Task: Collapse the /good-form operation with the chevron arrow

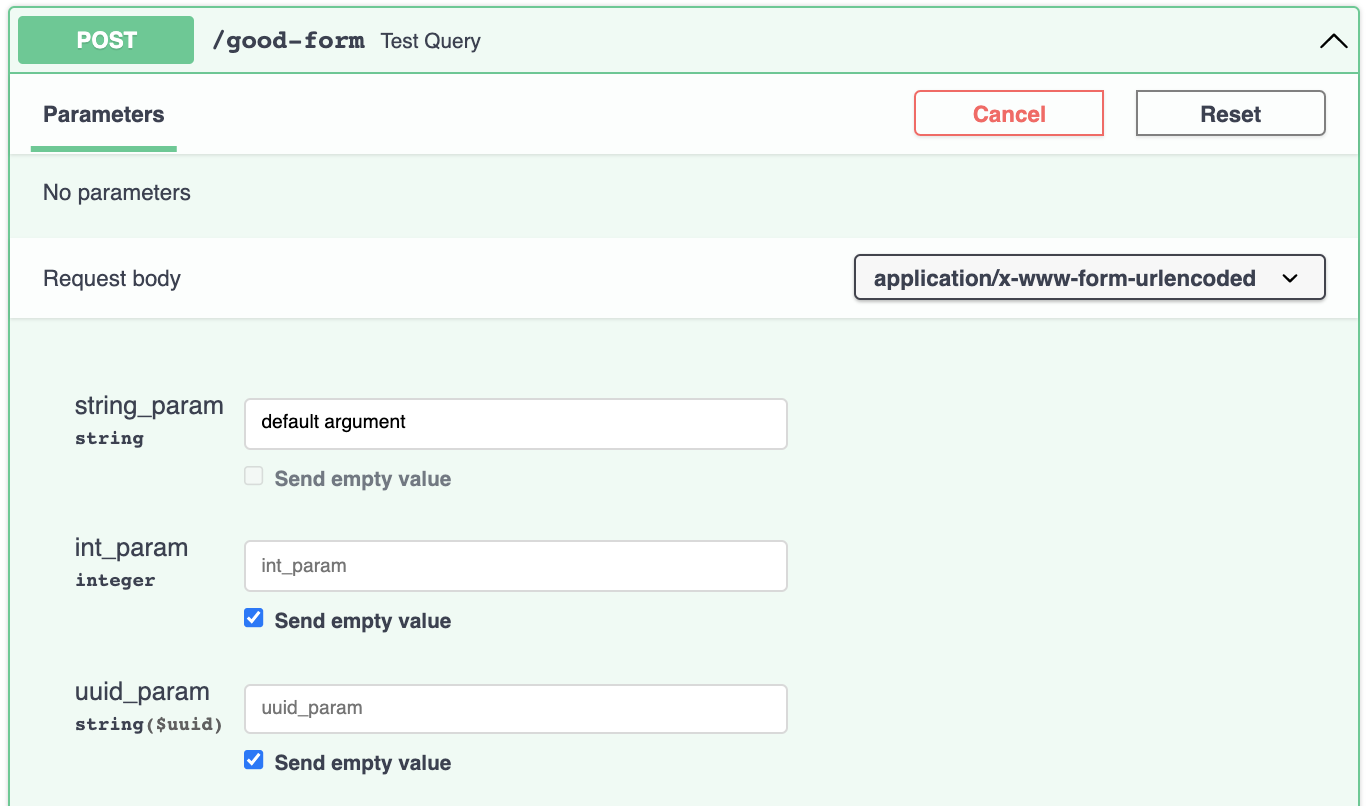Action: click(x=1333, y=41)
